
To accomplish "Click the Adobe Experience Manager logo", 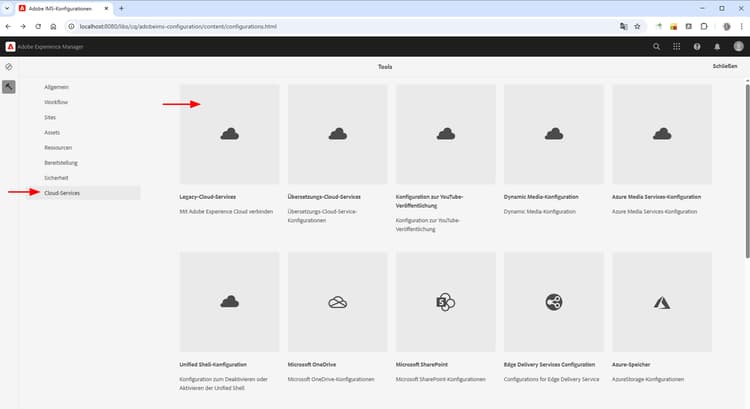I will [11, 47].
